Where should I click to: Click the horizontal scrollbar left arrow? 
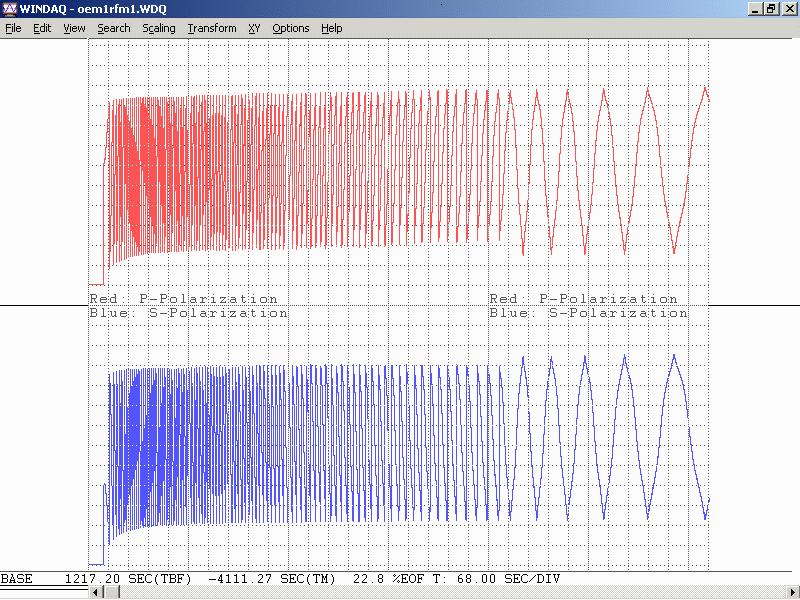[x=96, y=592]
